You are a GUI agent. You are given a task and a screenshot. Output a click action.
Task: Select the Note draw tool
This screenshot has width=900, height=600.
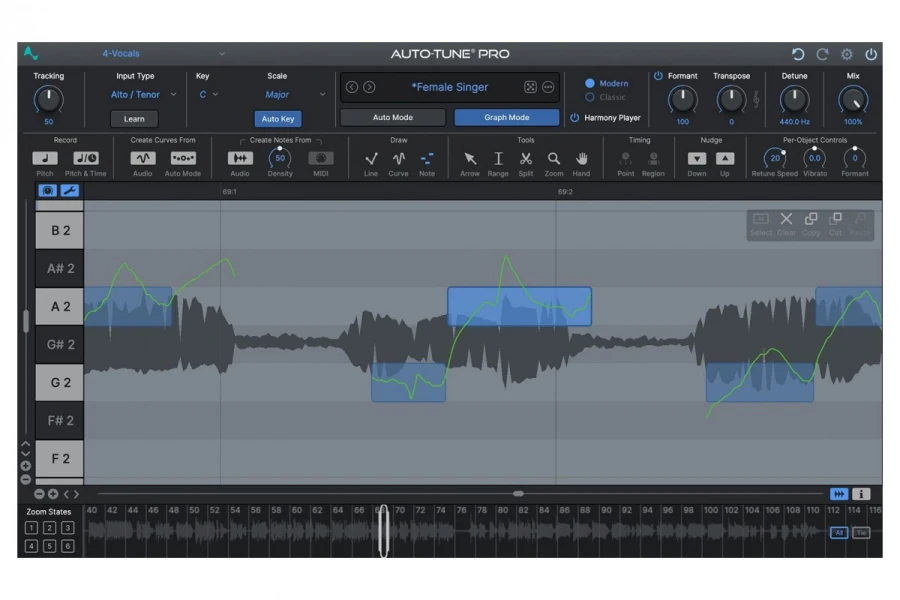427,158
